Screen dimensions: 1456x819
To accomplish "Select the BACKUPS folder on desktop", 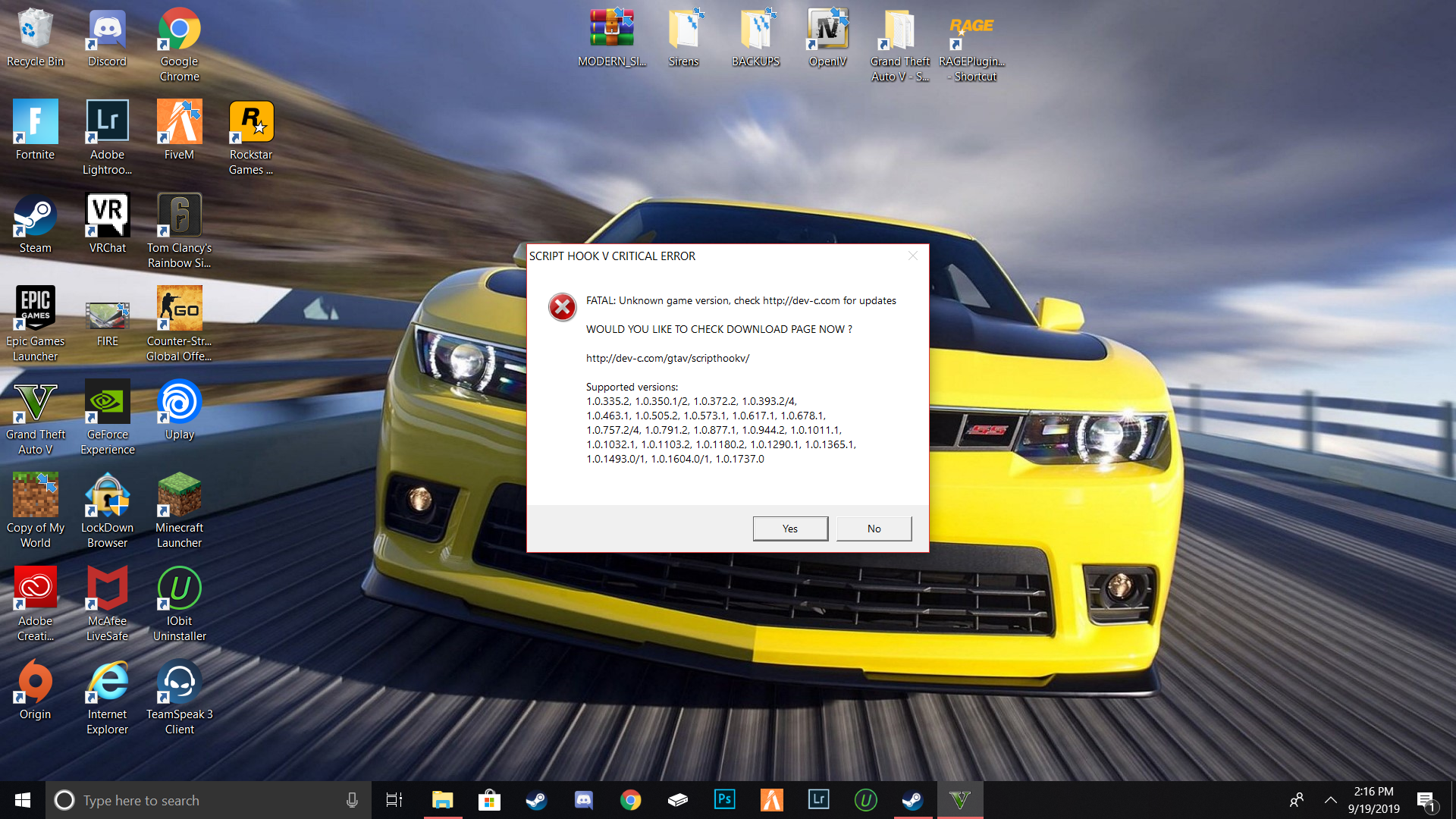I will tap(755, 30).
